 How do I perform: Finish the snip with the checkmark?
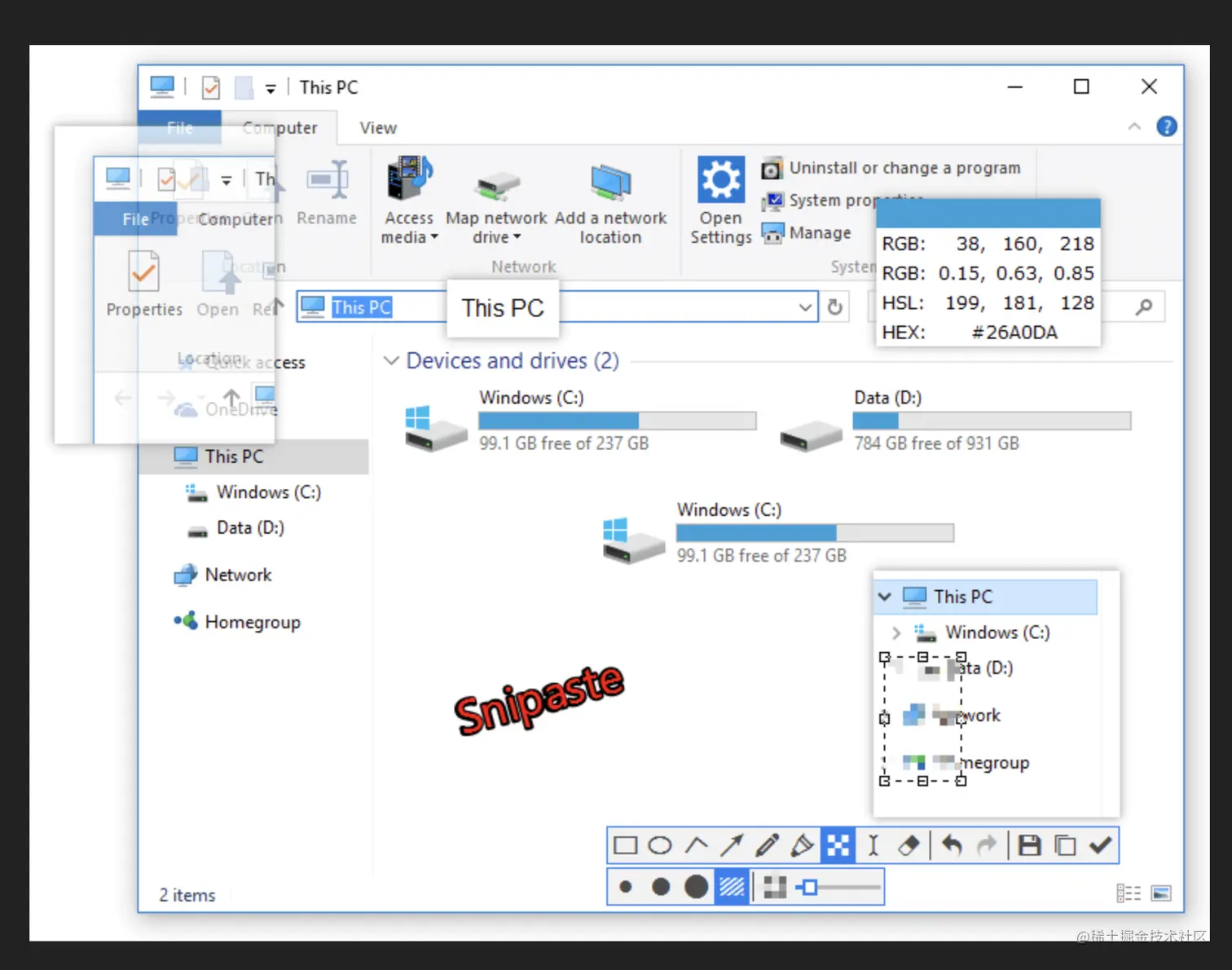click(x=1101, y=845)
